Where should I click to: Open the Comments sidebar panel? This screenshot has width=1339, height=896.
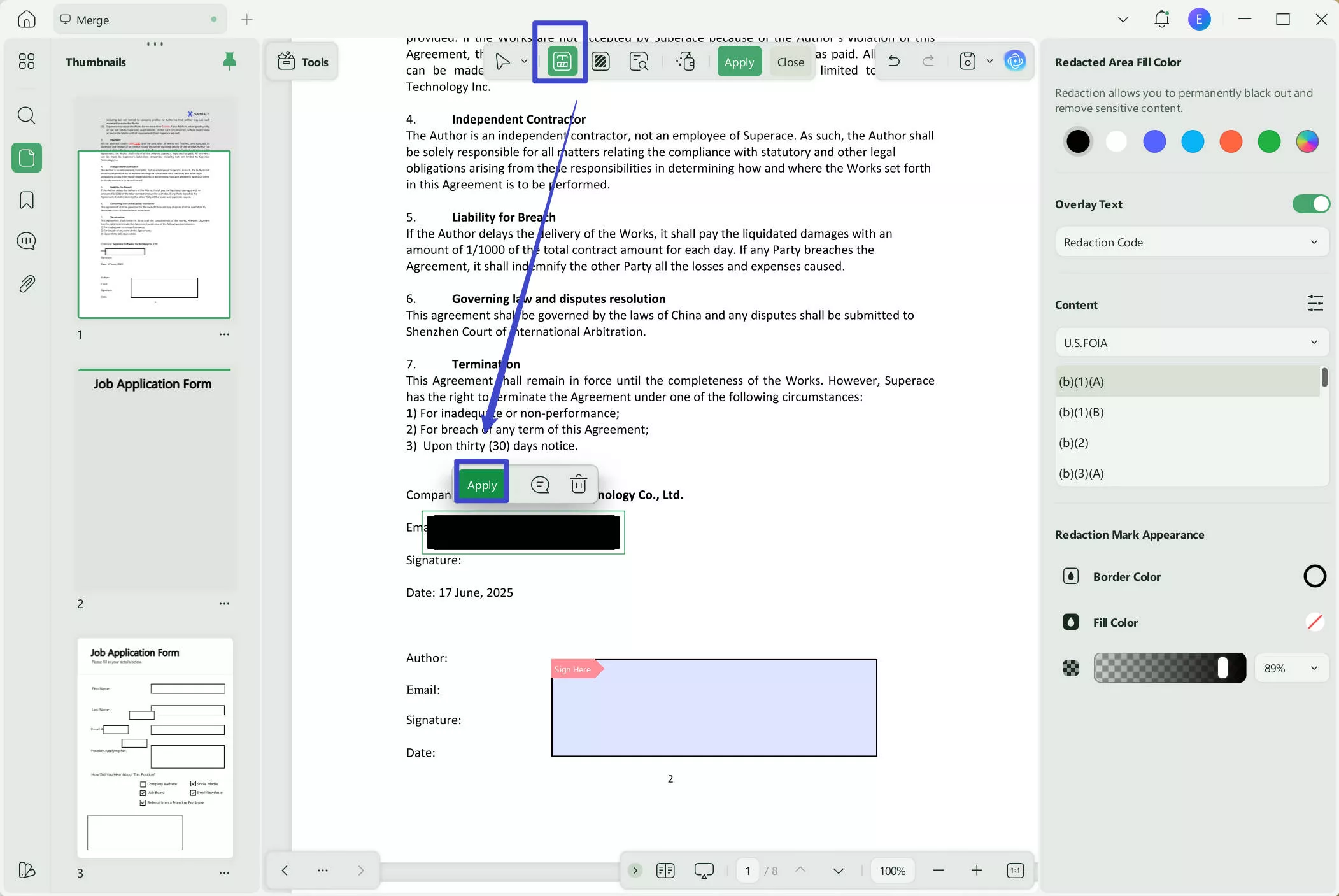coord(26,241)
